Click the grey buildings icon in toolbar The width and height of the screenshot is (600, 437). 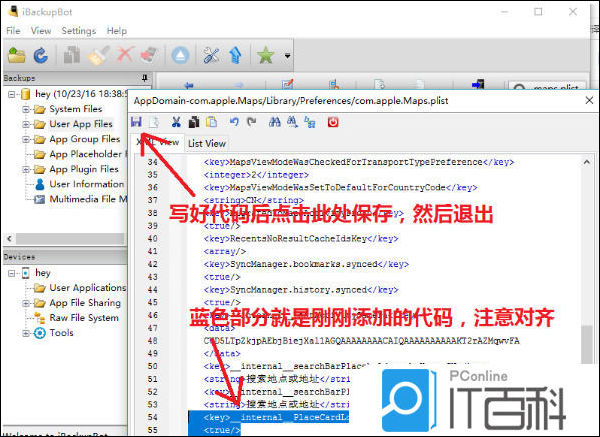[72, 55]
